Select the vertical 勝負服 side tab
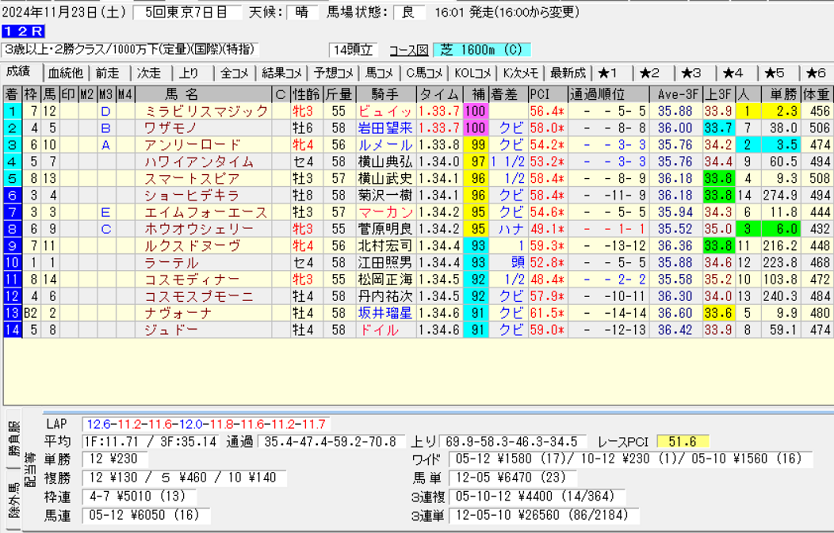This screenshot has height=533, width=834. 13,437
